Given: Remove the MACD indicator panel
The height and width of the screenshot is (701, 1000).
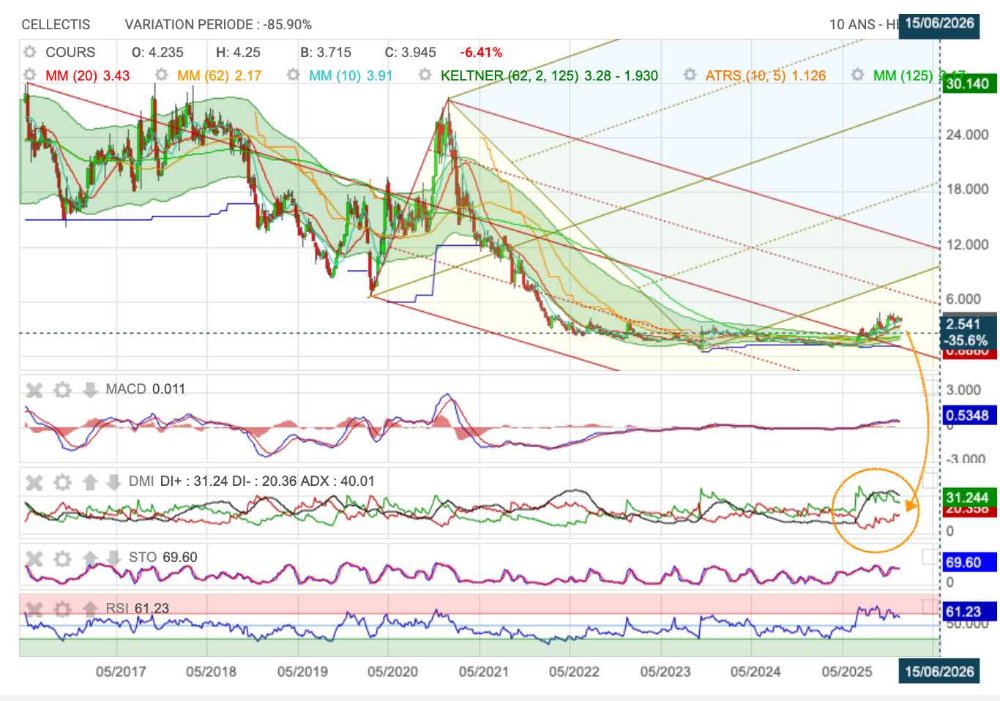Looking at the screenshot, I should (34, 390).
